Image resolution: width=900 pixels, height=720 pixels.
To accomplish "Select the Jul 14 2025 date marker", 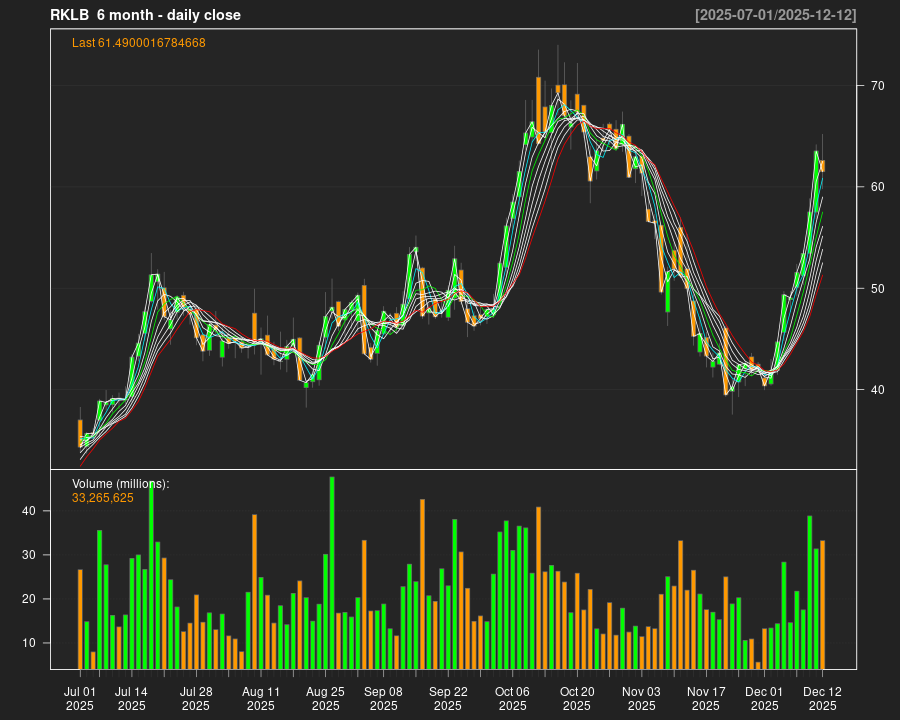I will pyautogui.click(x=131, y=698).
